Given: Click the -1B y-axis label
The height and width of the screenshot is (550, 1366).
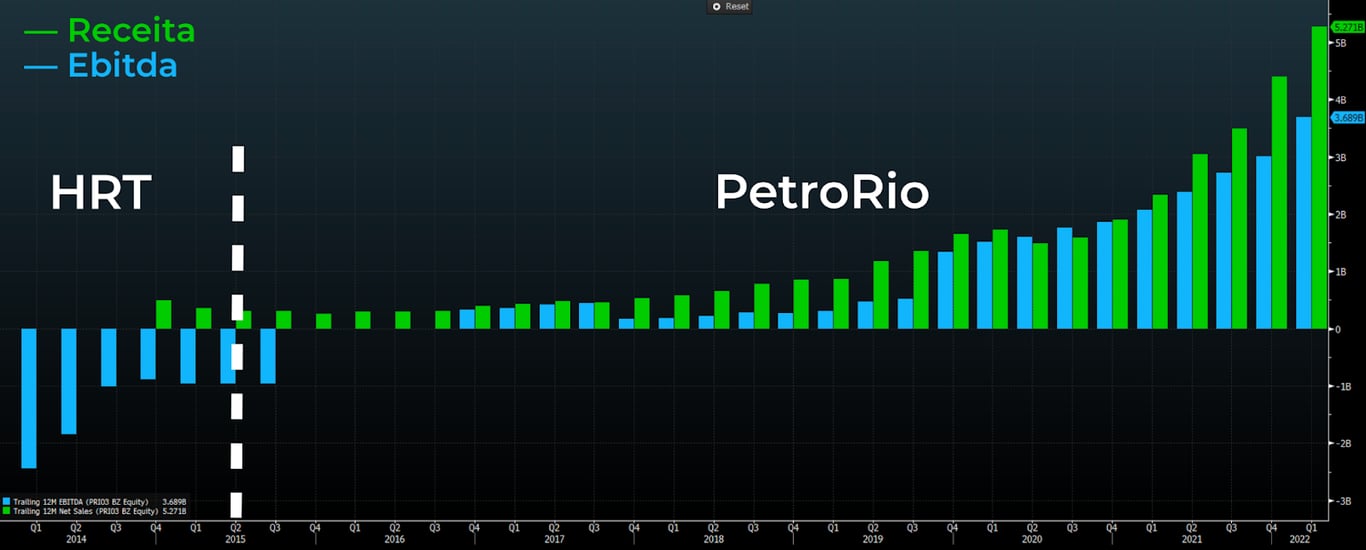Looking at the screenshot, I should coord(1342,386).
